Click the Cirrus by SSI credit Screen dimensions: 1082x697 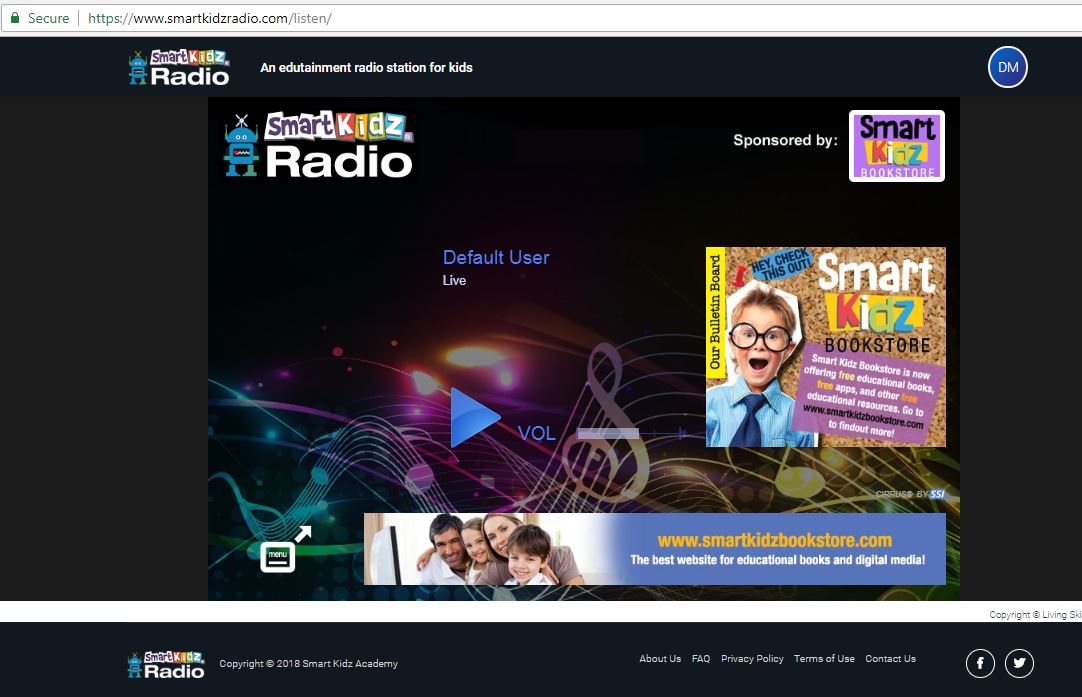pyautogui.click(x=909, y=494)
